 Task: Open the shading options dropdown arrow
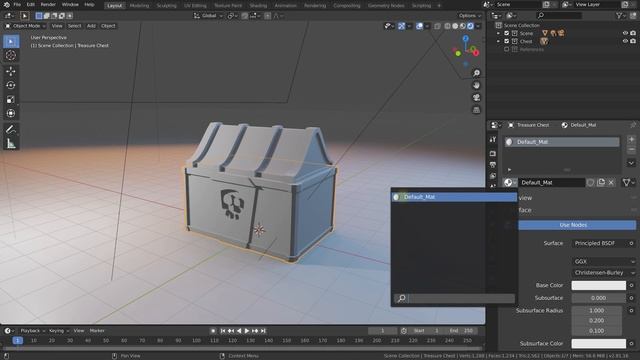[478, 26]
